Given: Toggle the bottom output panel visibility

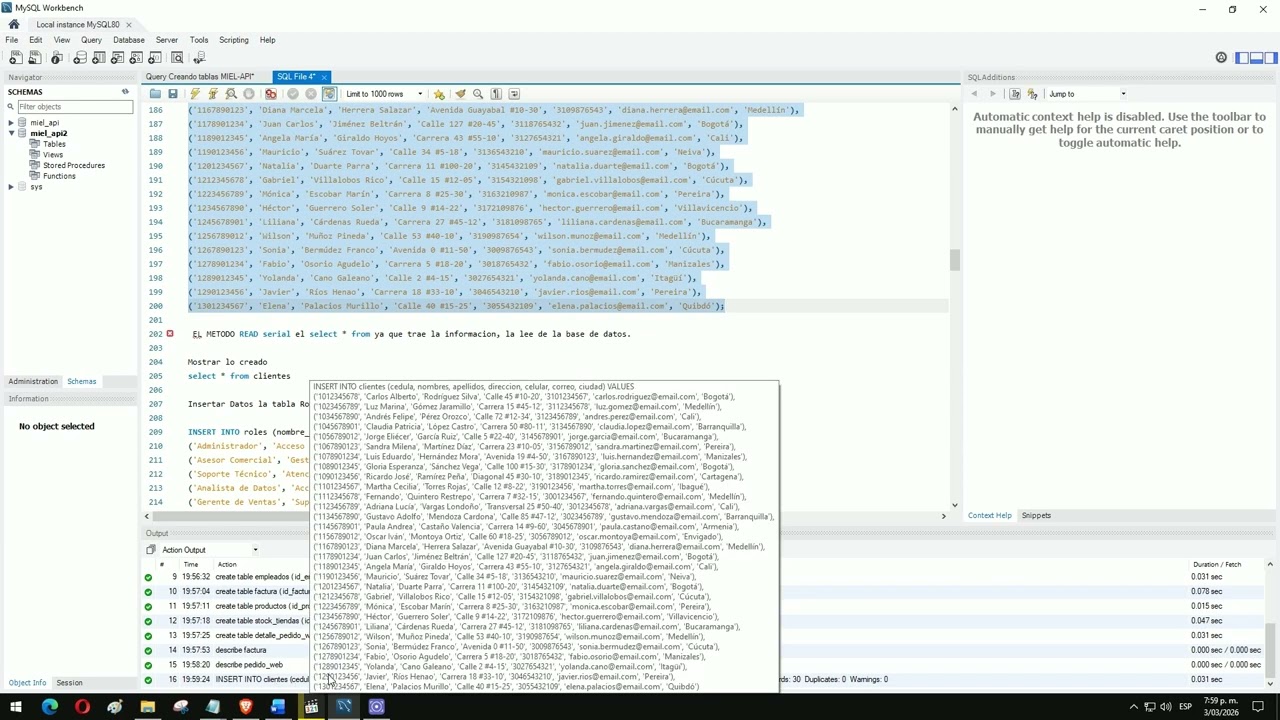Looking at the screenshot, I should pyautogui.click(x=1255, y=58).
